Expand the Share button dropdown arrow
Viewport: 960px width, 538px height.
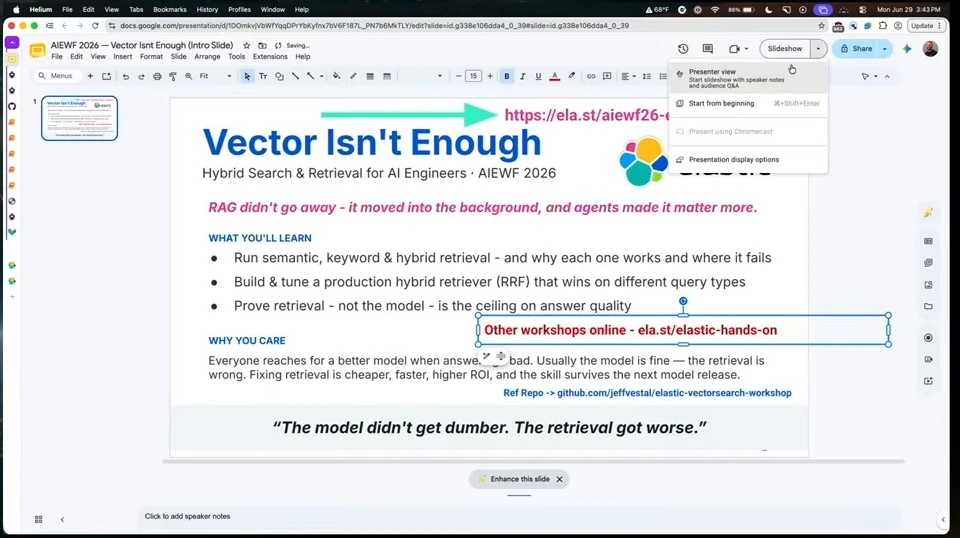coord(885,49)
